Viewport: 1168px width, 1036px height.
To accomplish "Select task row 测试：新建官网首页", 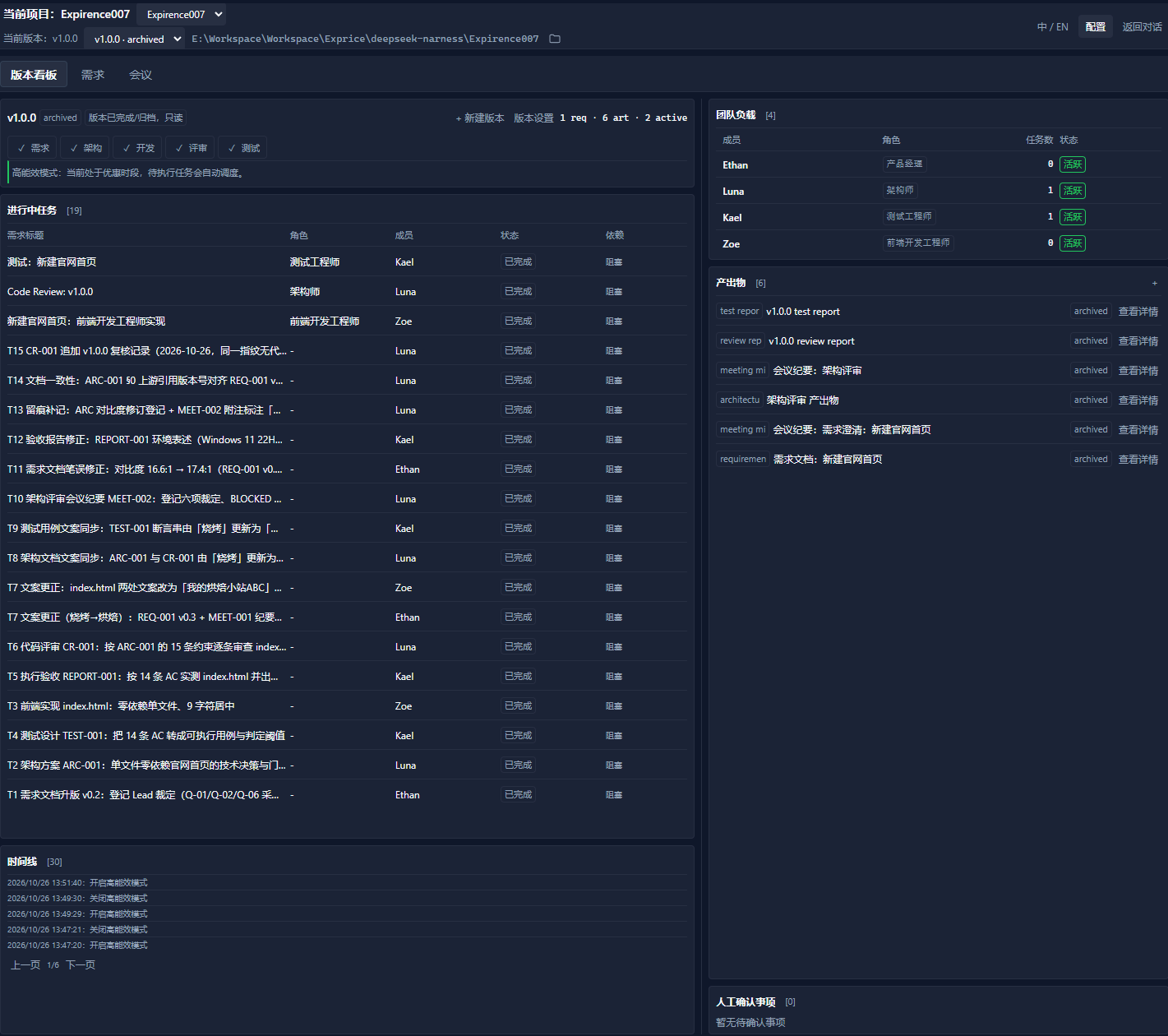I will coord(347,261).
